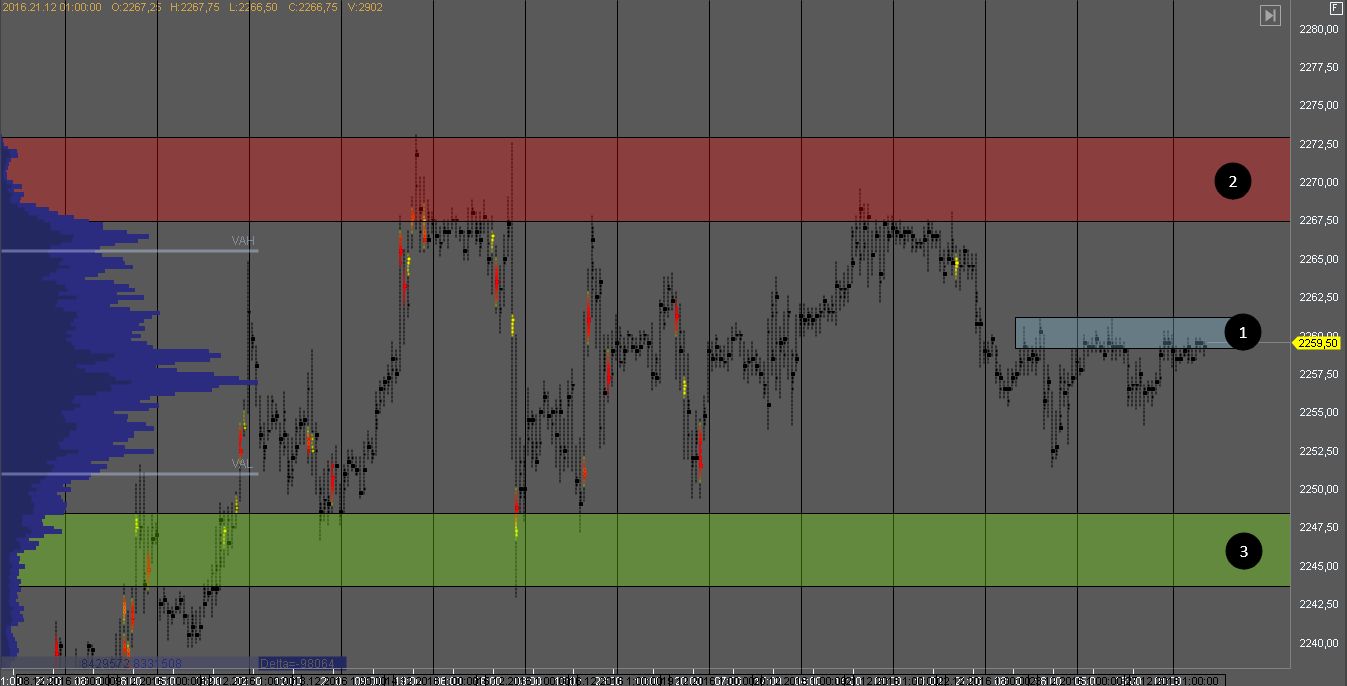Image resolution: width=1347 pixels, height=686 pixels.
Task: Click the 2240,00 price axis label
Action: pos(1319,643)
